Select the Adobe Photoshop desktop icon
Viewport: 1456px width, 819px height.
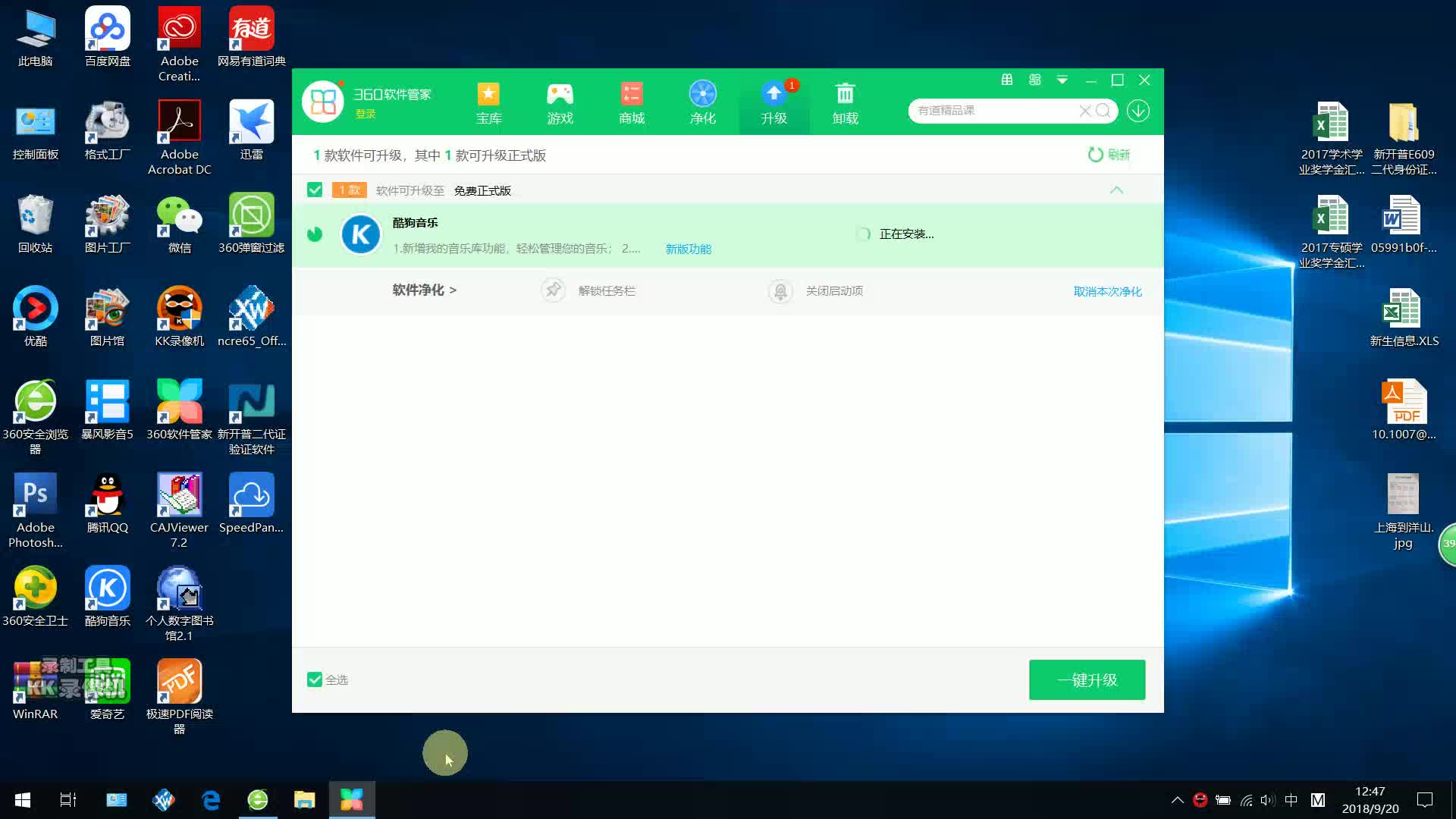35,510
